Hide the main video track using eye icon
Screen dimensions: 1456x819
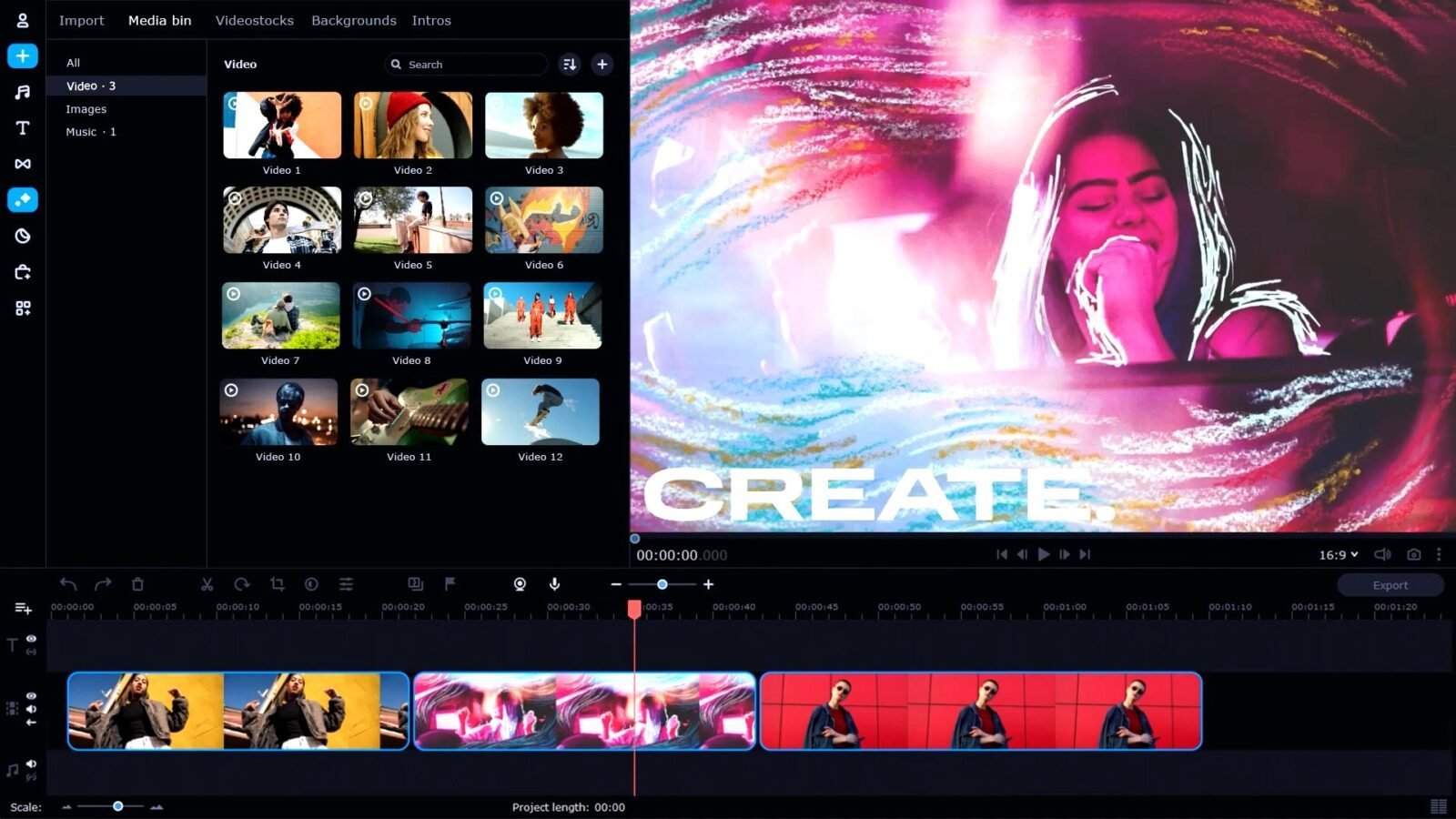(31, 696)
